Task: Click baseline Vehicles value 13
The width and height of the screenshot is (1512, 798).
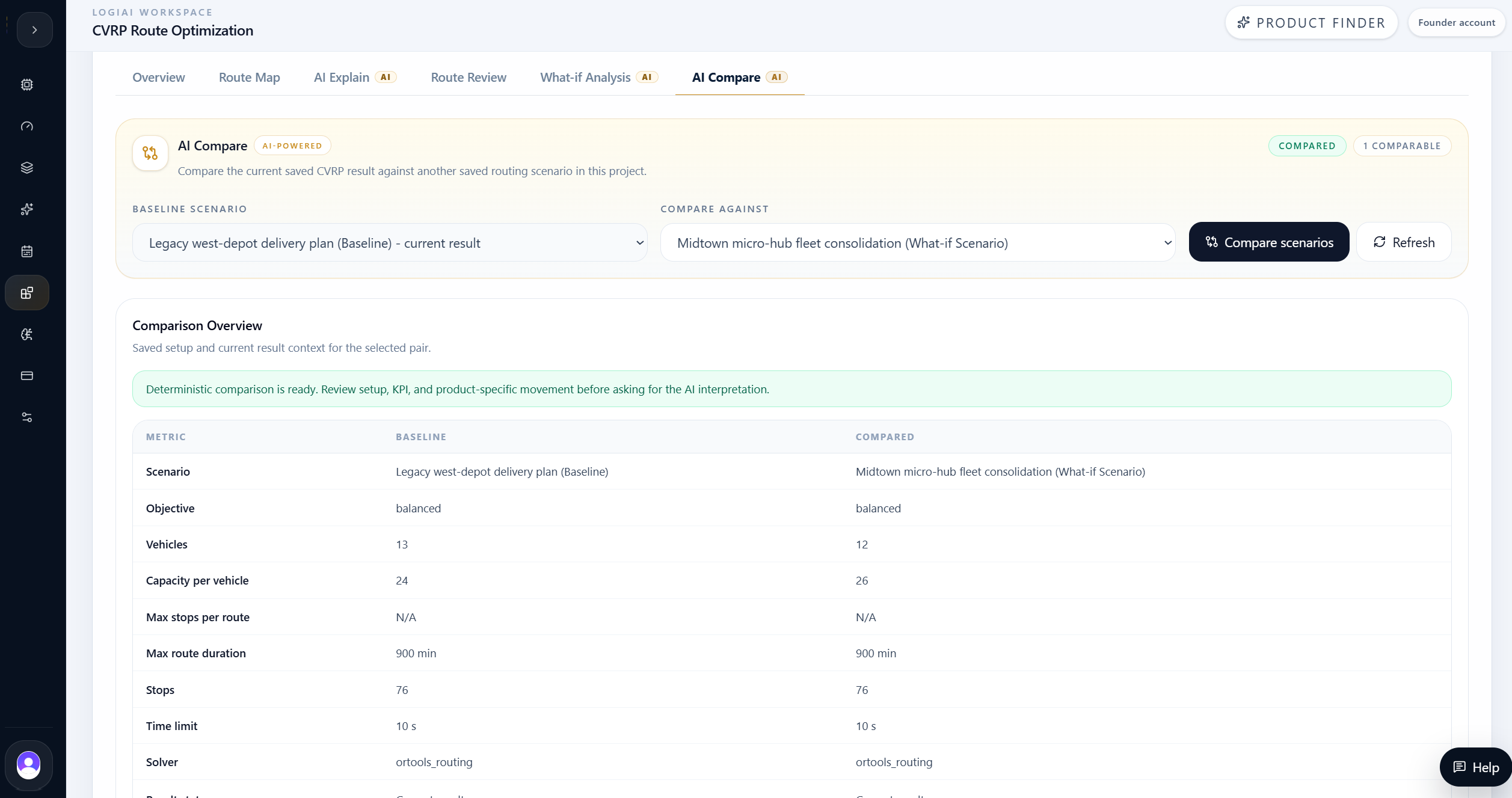Action: coord(402,544)
